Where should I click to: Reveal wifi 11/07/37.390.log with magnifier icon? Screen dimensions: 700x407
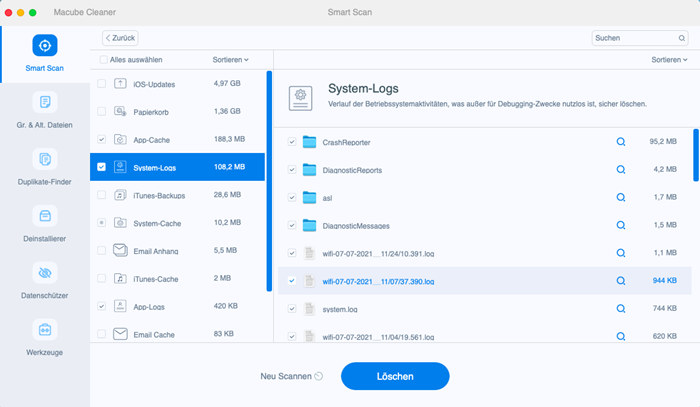tap(621, 281)
